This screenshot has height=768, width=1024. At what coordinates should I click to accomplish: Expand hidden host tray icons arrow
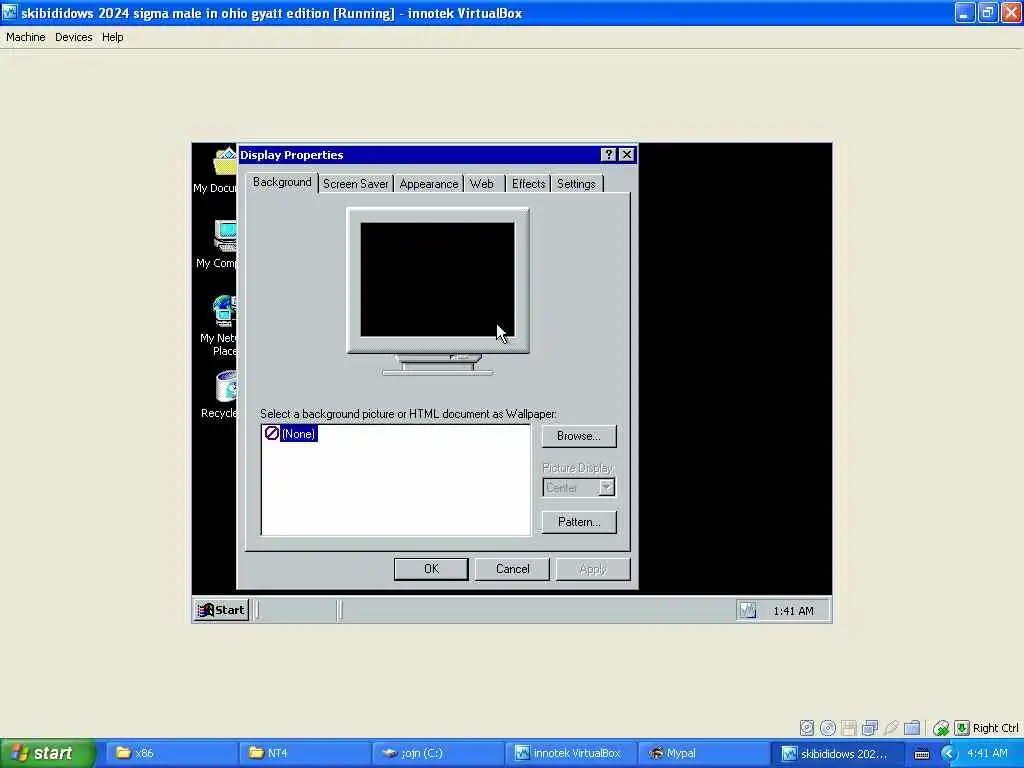click(948, 754)
